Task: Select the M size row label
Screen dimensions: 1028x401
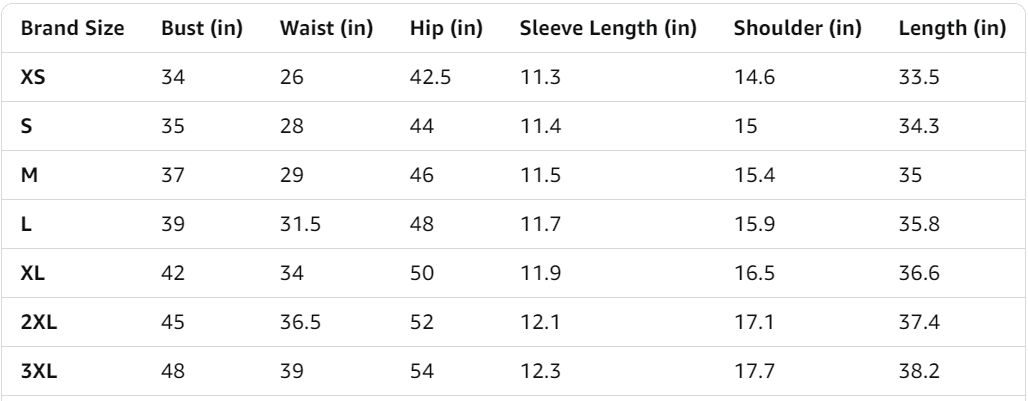Action: tap(29, 175)
